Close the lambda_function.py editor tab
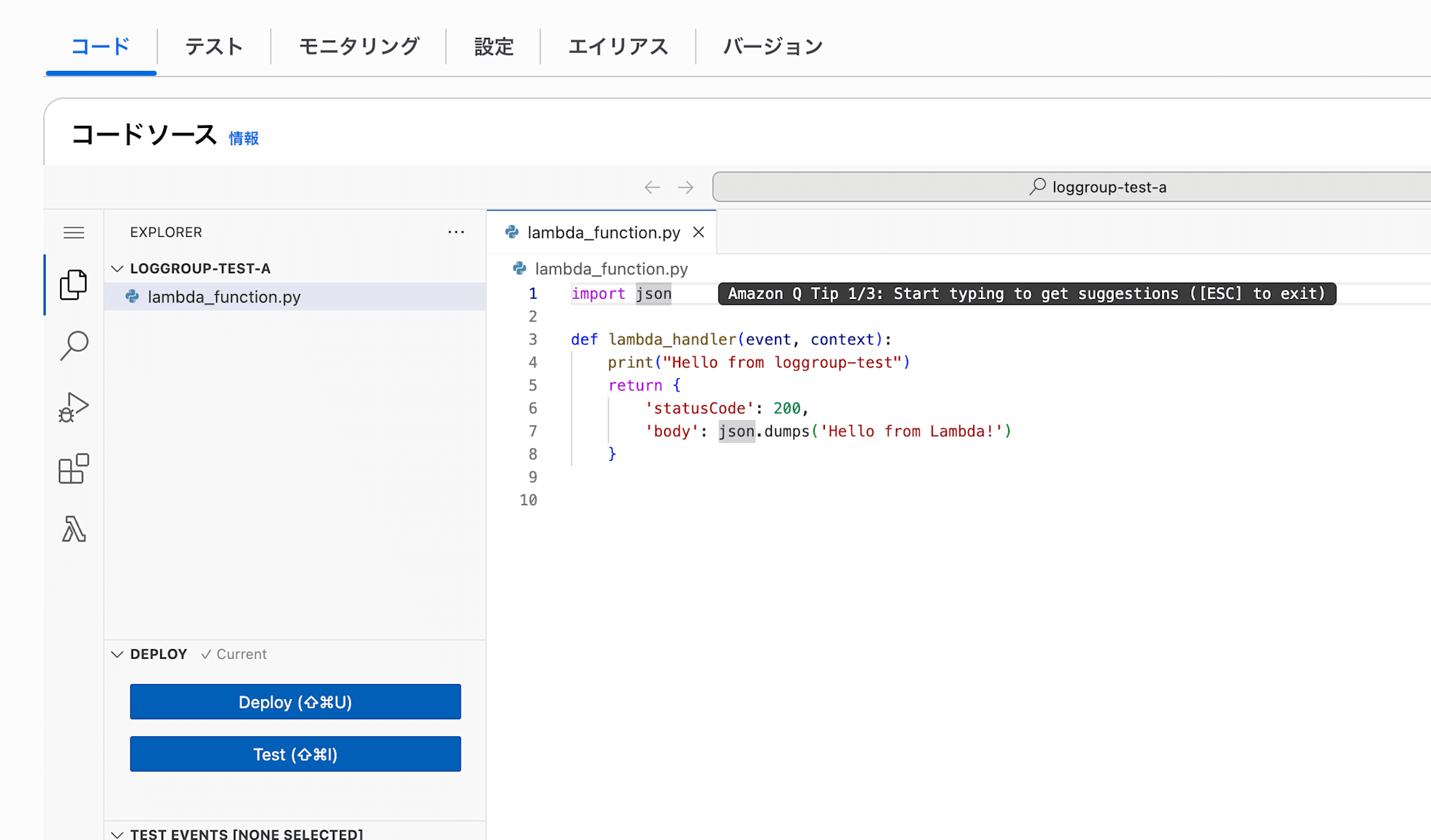This screenshot has width=1431, height=840. [x=699, y=233]
